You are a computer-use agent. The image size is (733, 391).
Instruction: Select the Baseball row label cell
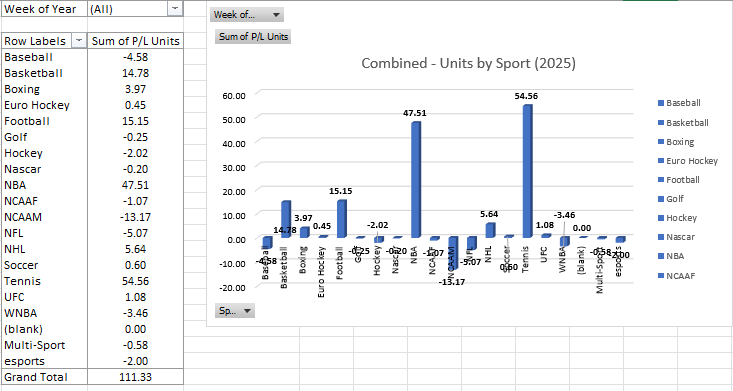pyautogui.click(x=44, y=57)
